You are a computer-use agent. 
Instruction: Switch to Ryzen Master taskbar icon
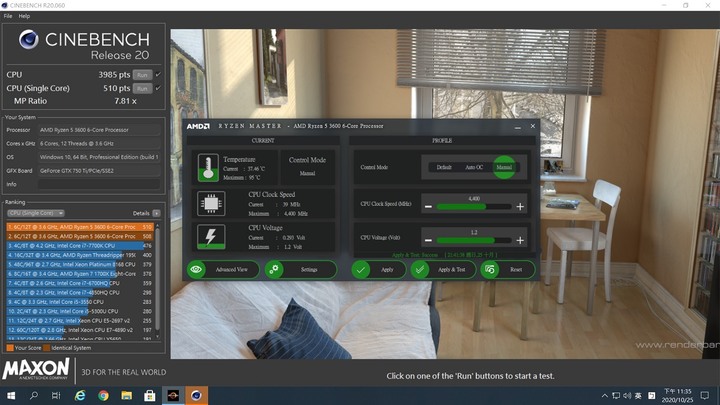[173, 395]
